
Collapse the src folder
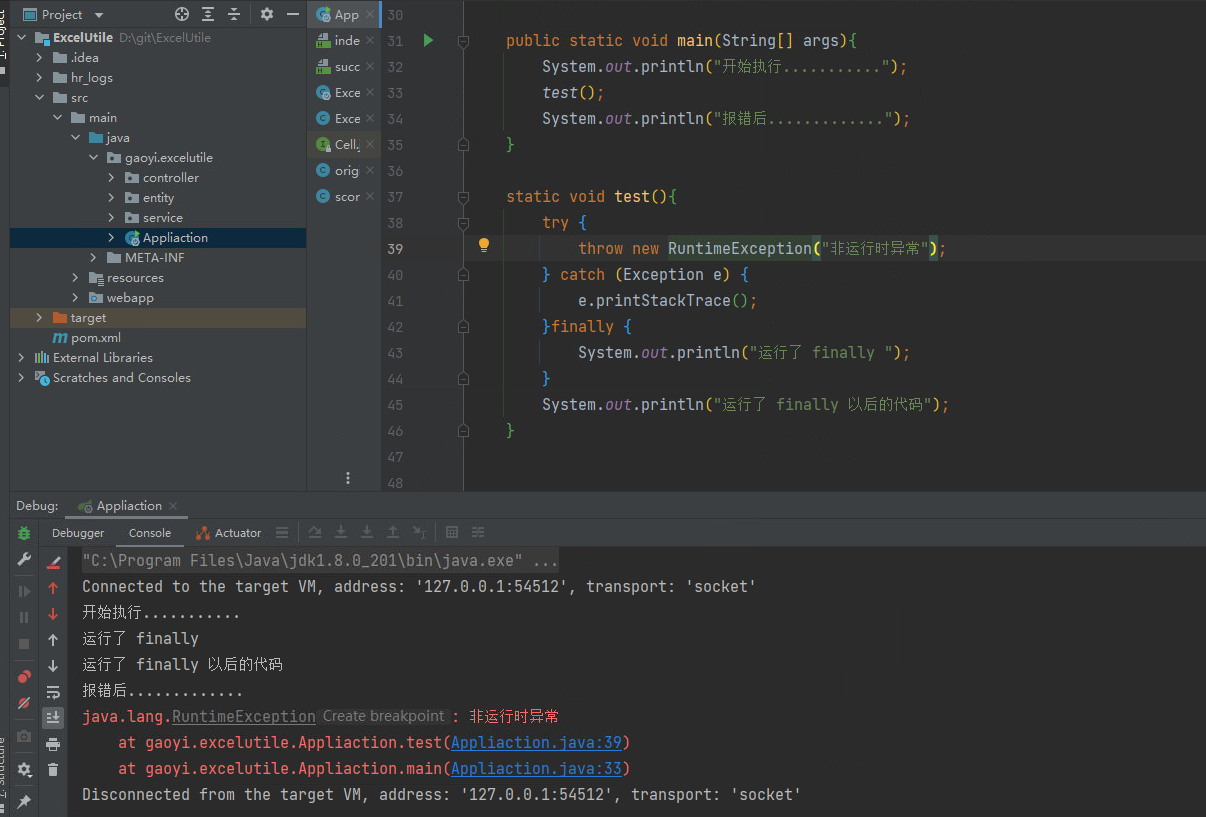tap(40, 98)
